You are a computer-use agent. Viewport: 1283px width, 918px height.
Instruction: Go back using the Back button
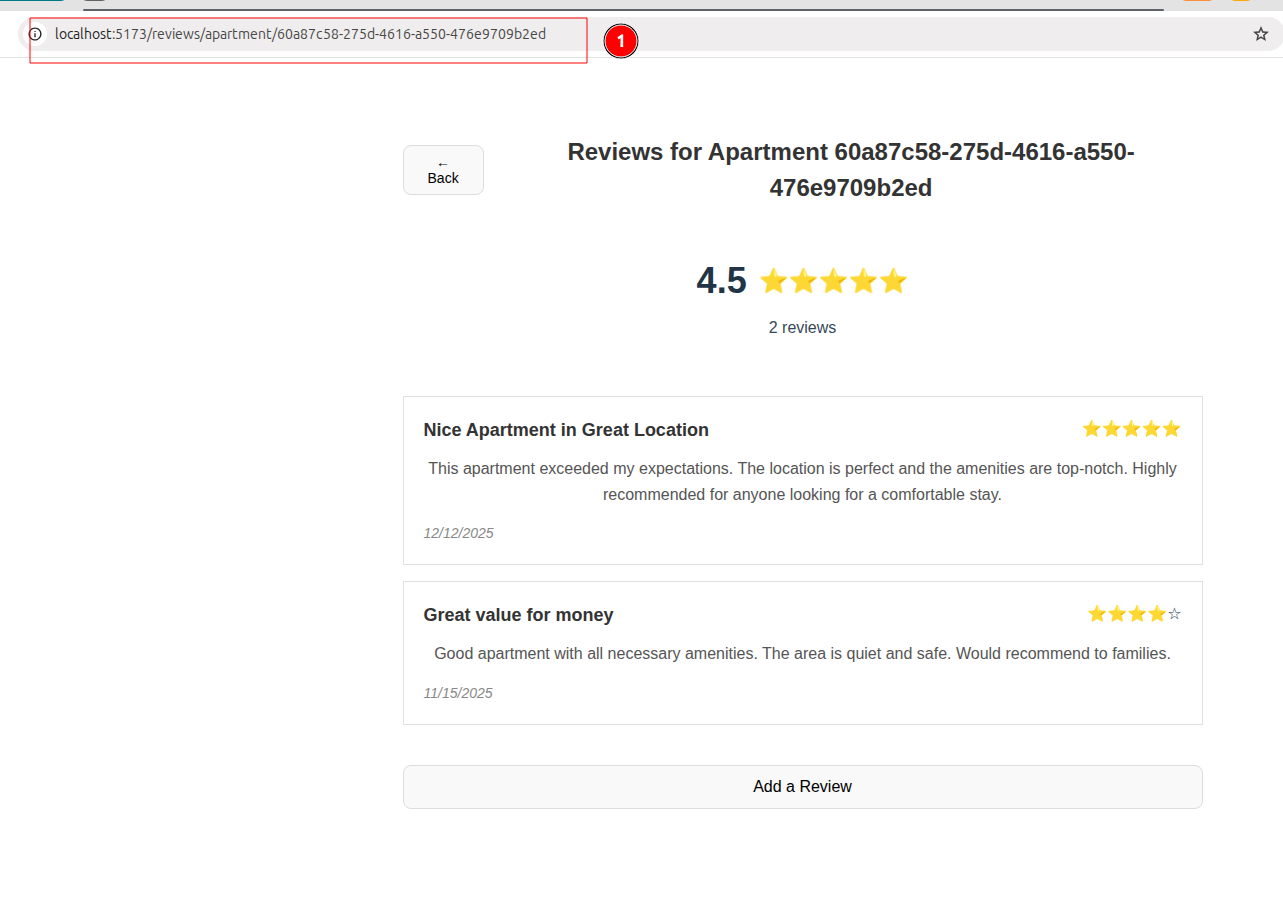(443, 170)
